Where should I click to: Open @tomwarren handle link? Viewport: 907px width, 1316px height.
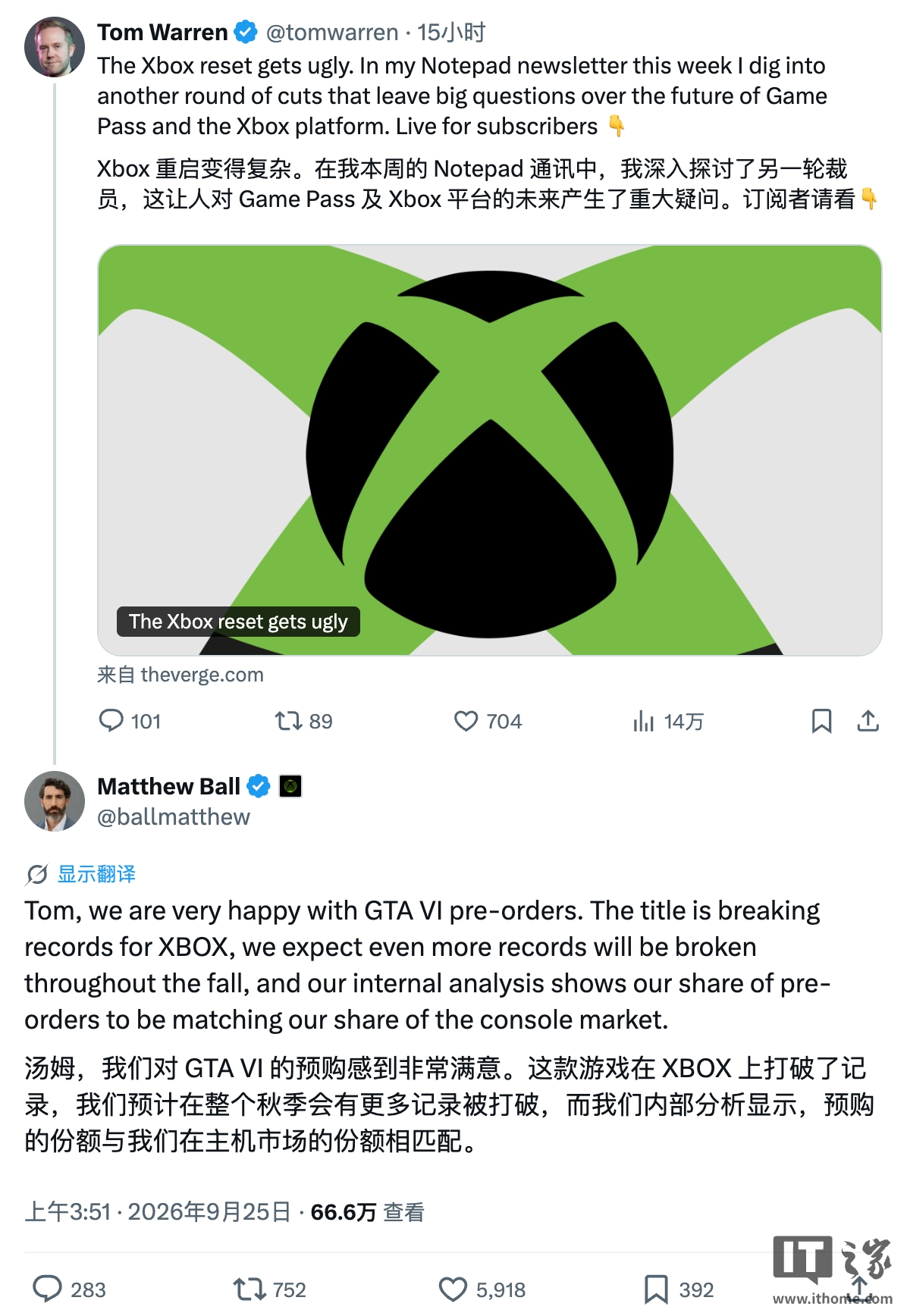point(332,32)
